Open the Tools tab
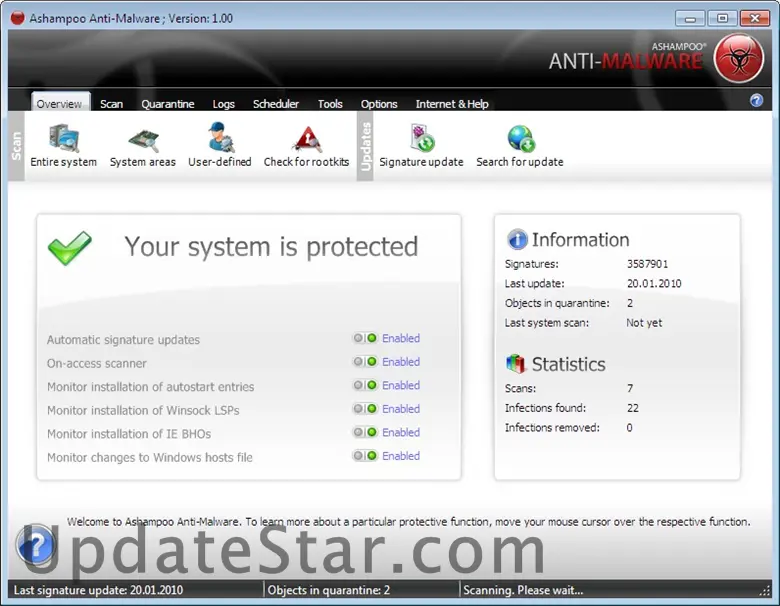 click(x=330, y=103)
